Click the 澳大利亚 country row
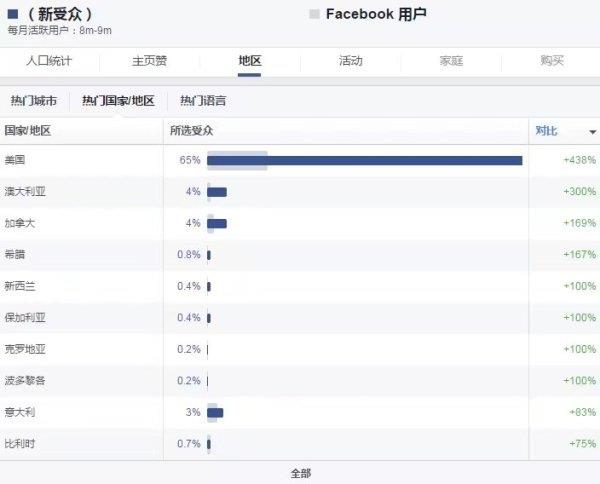 coord(25,191)
